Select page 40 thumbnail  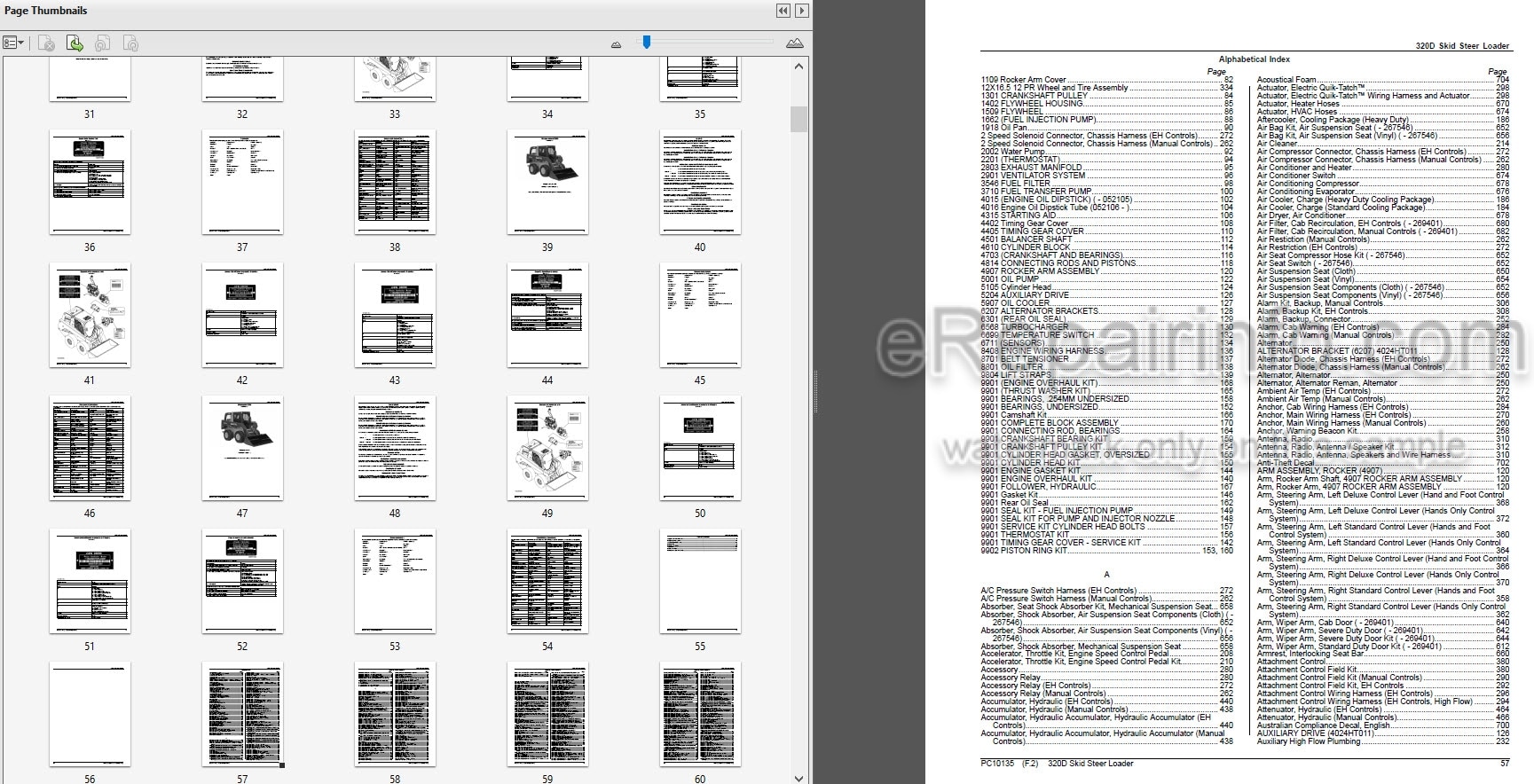pyautogui.click(x=700, y=182)
